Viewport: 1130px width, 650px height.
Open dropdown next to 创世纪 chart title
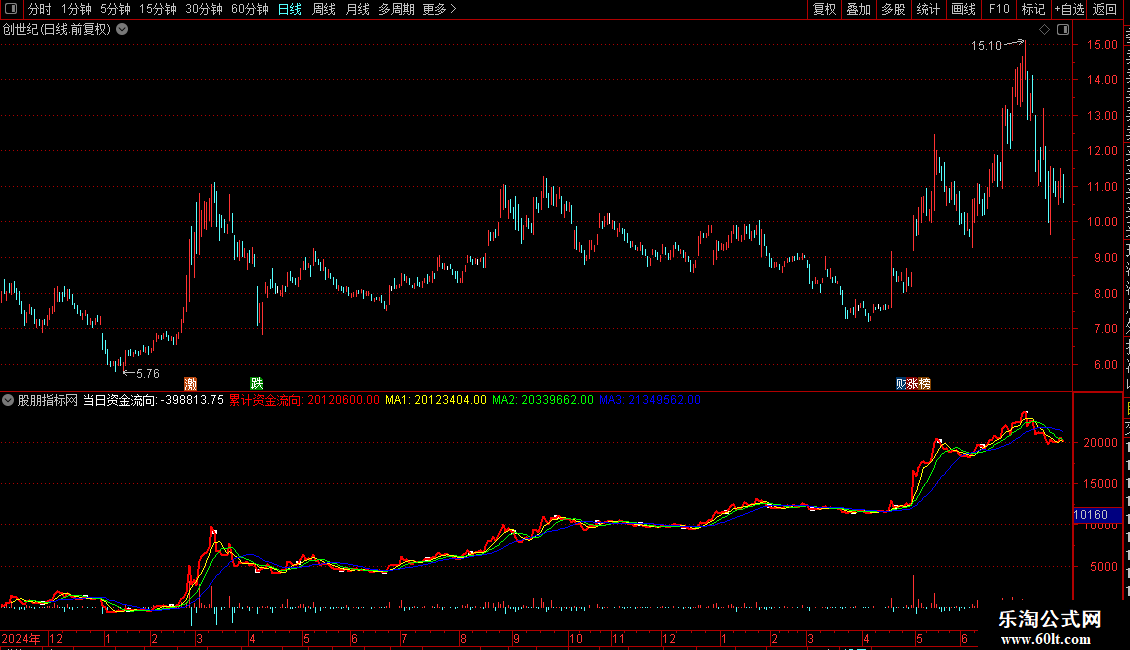(123, 30)
